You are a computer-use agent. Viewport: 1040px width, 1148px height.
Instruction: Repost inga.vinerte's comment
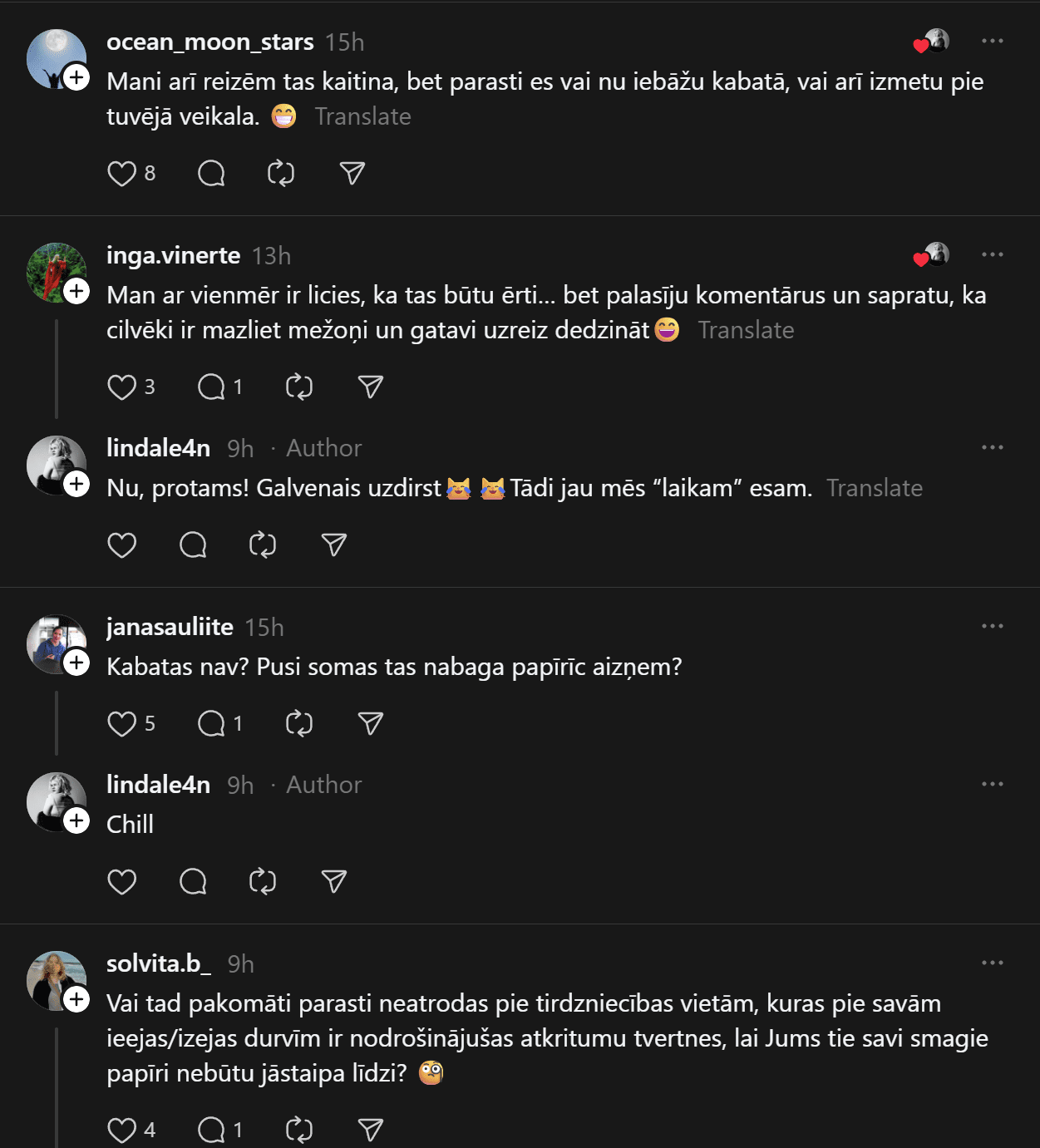point(298,387)
